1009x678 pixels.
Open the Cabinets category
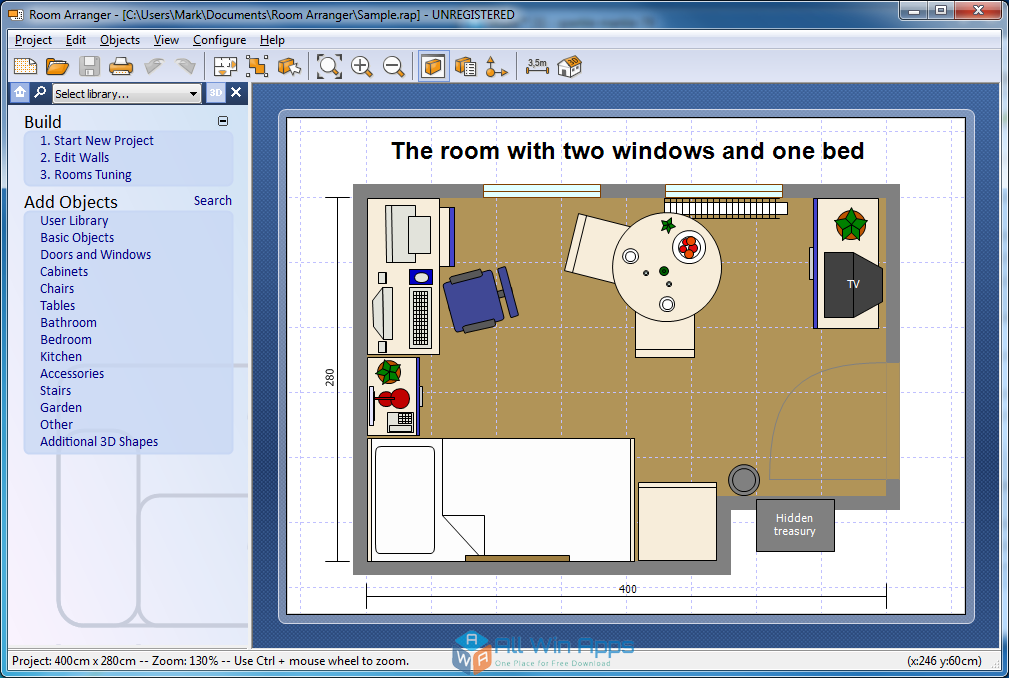pos(64,271)
